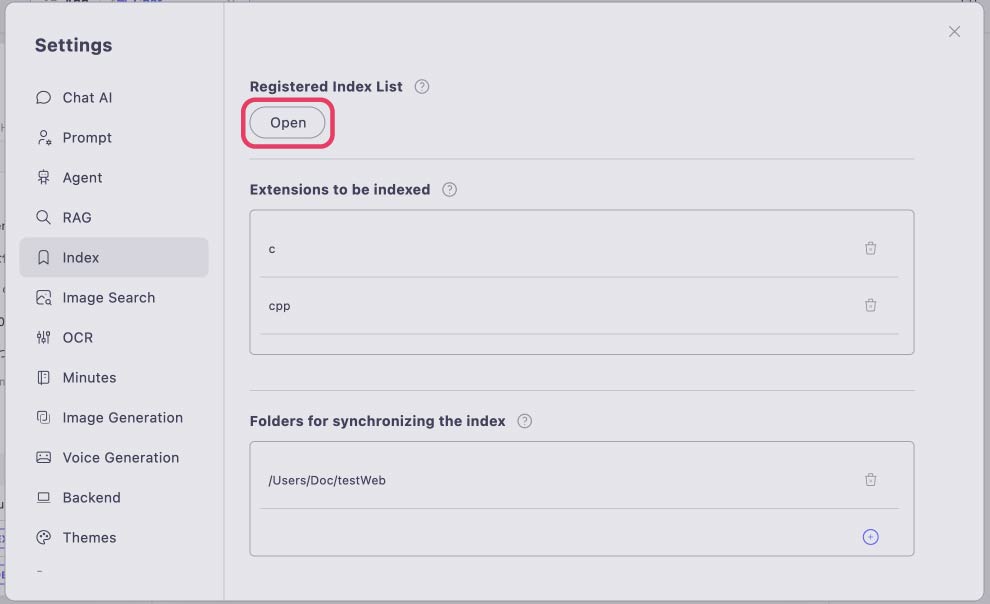Show help for Registered Index List
Screen dimensions: 990x604
click(422, 86)
